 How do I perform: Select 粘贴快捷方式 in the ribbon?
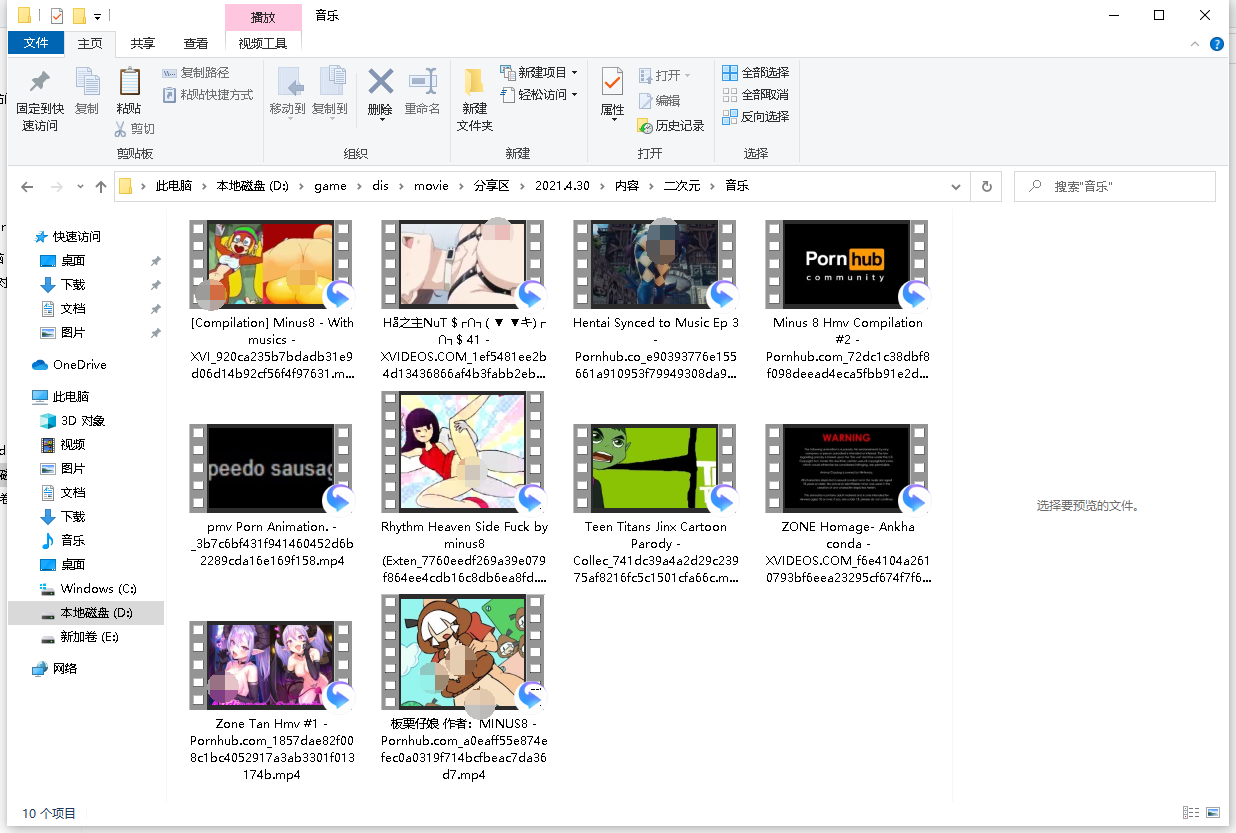(x=207, y=95)
